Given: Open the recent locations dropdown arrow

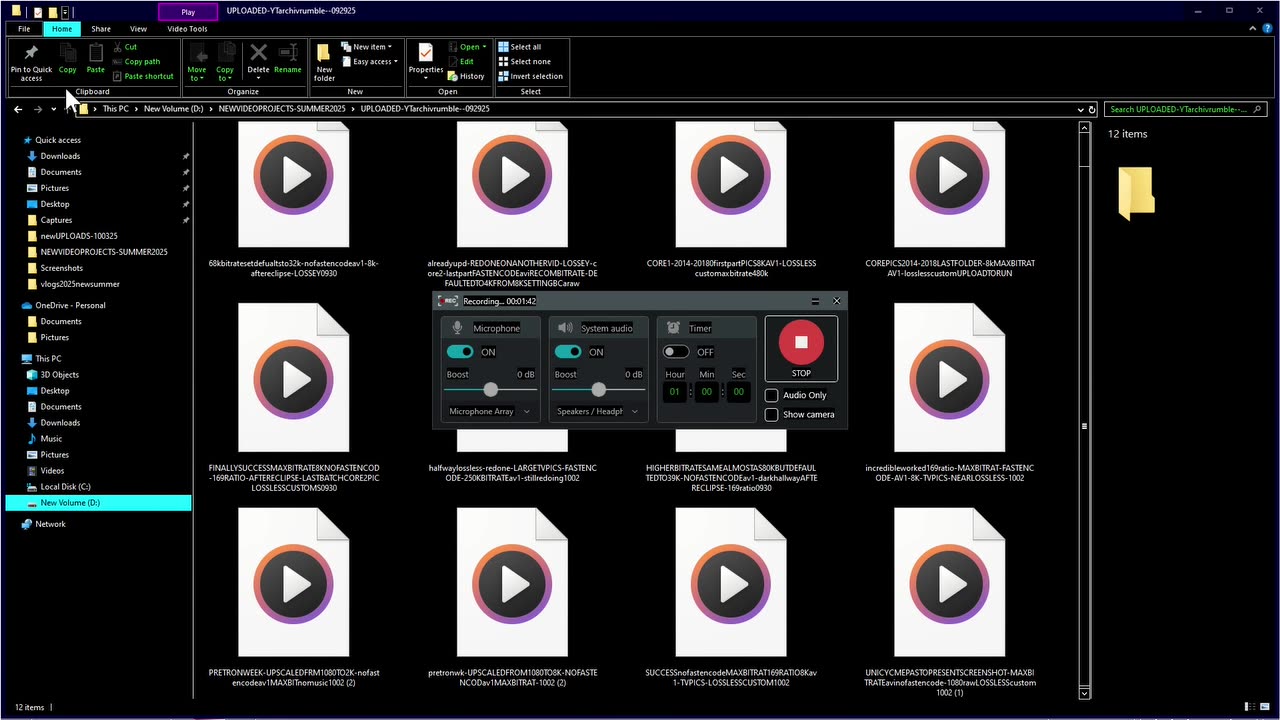Looking at the screenshot, I should [x=53, y=109].
